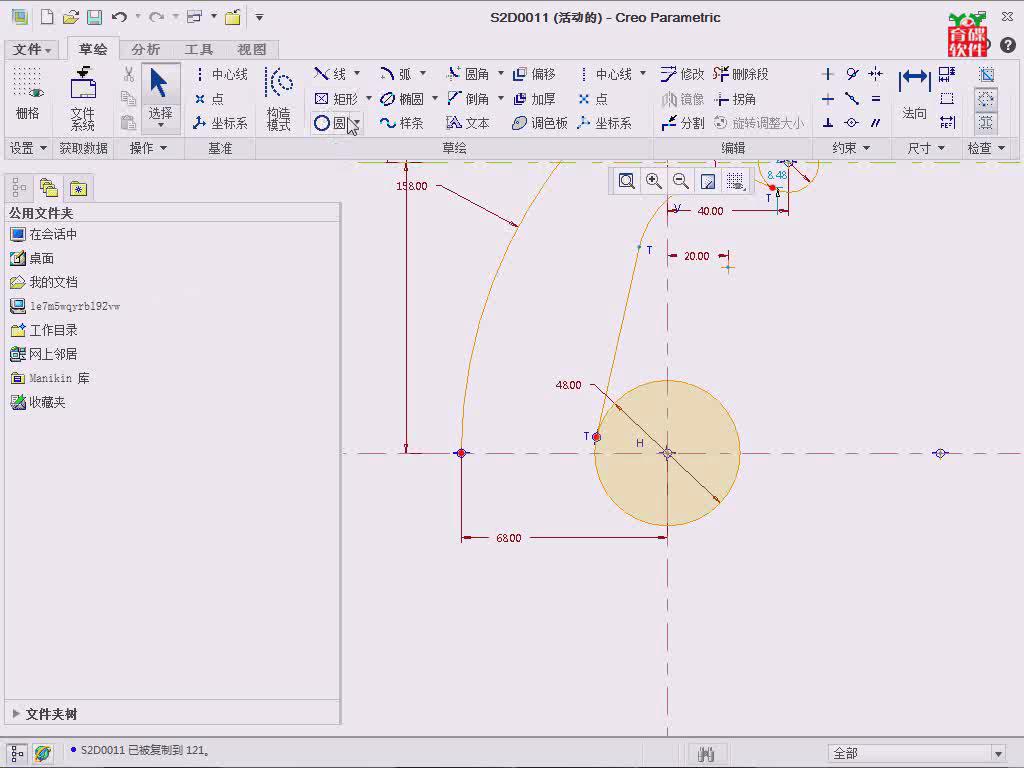Save the sketch with the floppy disk icon
The image size is (1024, 768).
(x=94, y=17)
